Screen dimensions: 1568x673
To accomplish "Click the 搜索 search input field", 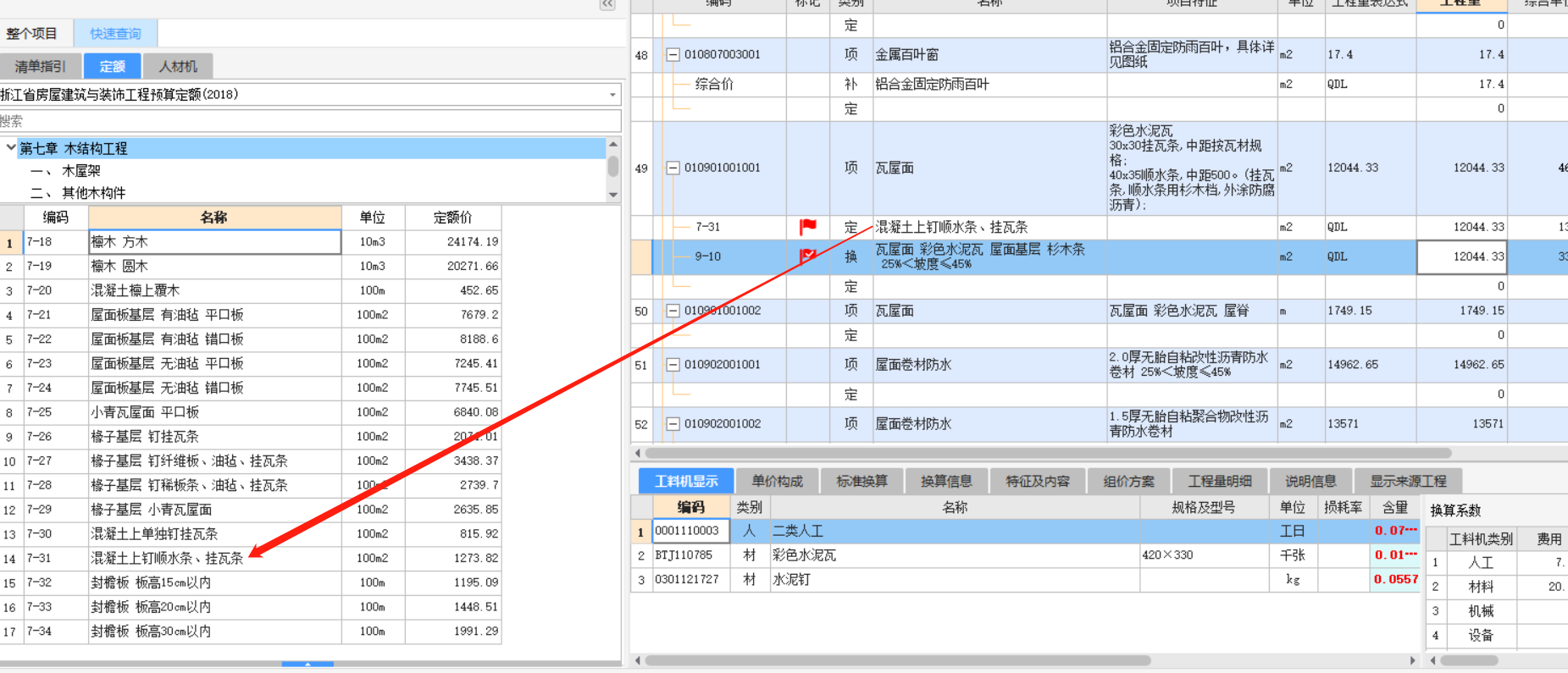I will point(310,121).
